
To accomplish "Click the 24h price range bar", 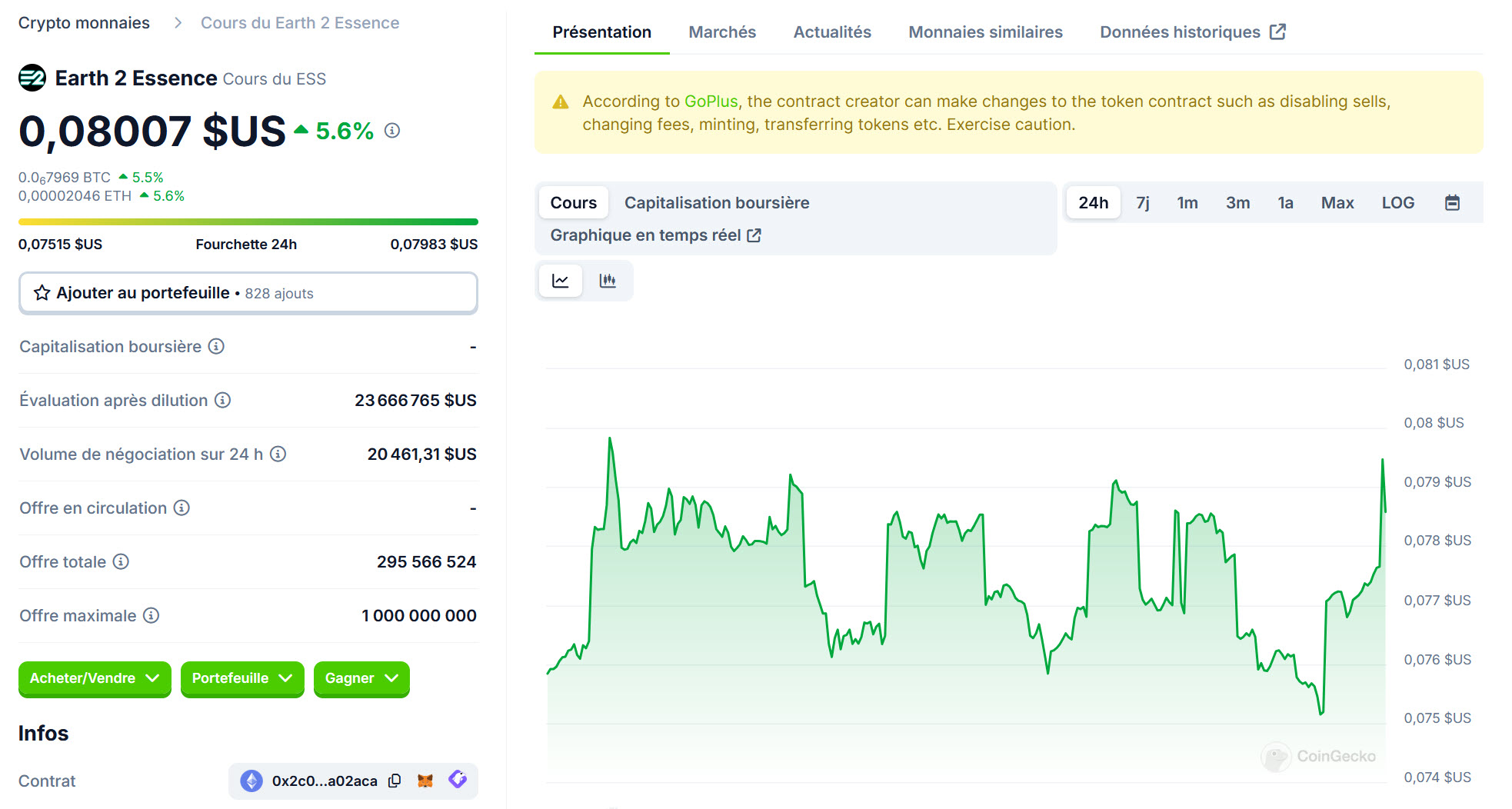I will (248, 221).
